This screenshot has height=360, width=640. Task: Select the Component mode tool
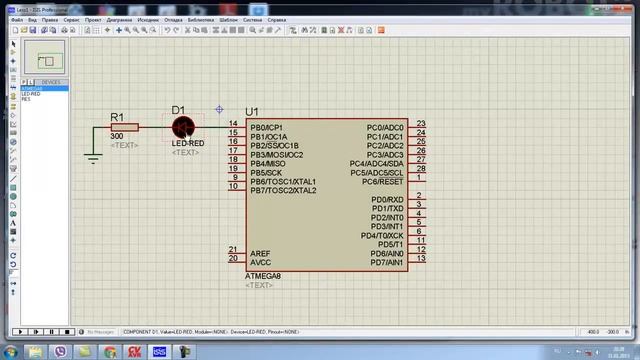(13, 52)
